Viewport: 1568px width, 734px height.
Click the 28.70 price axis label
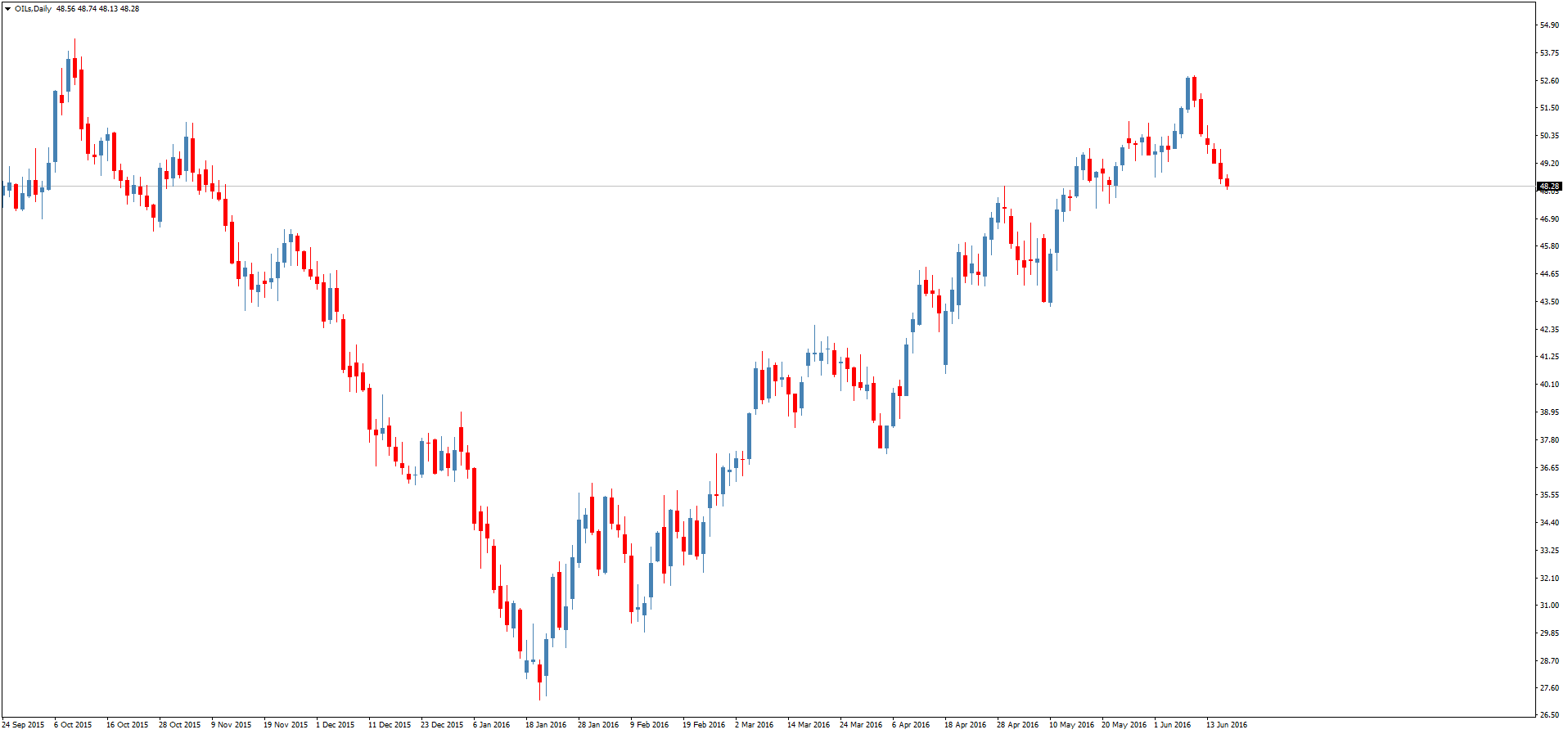pyautogui.click(x=1549, y=661)
